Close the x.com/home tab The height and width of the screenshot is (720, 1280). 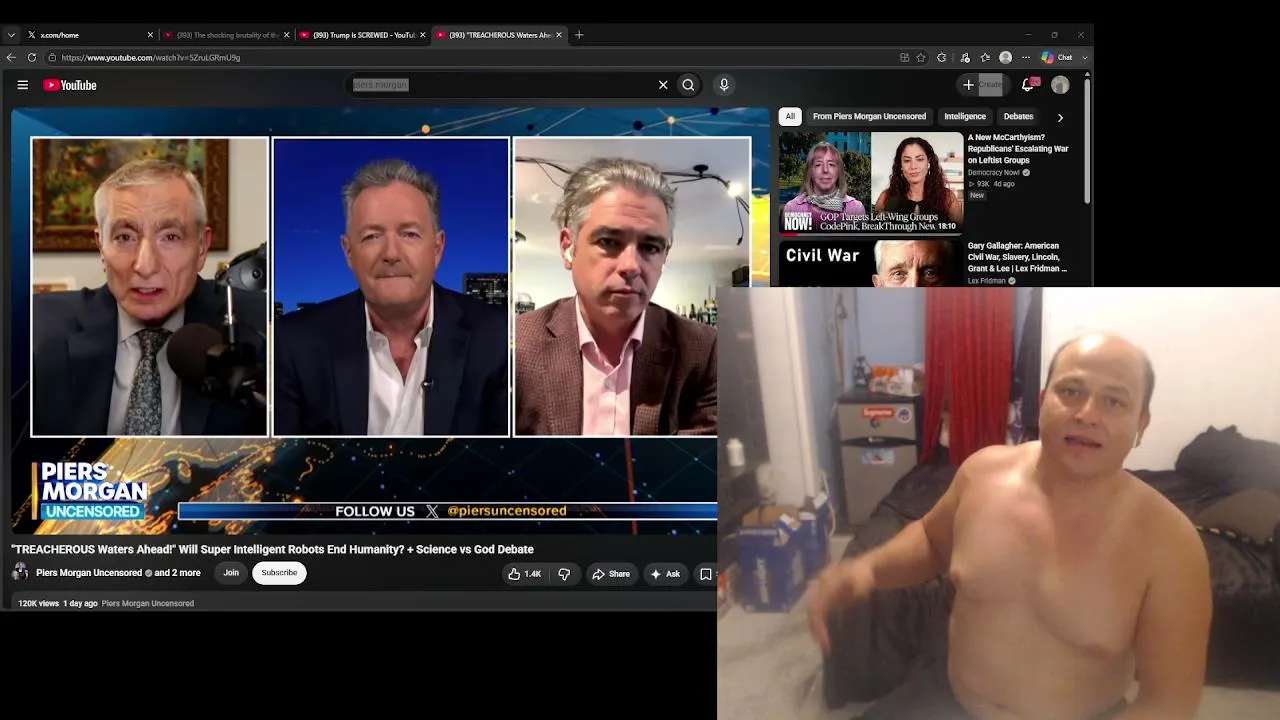(150, 35)
